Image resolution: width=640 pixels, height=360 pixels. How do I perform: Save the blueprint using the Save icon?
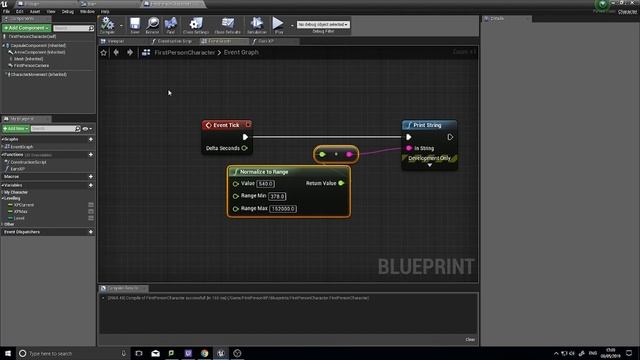coord(135,25)
